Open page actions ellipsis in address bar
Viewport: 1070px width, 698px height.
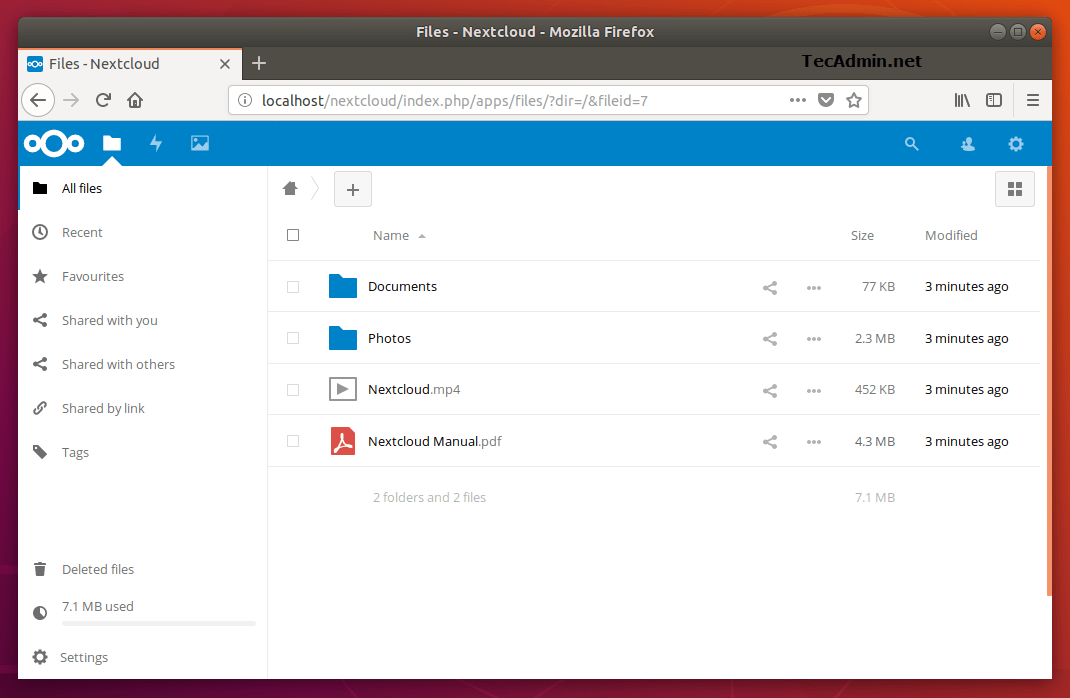(x=798, y=100)
